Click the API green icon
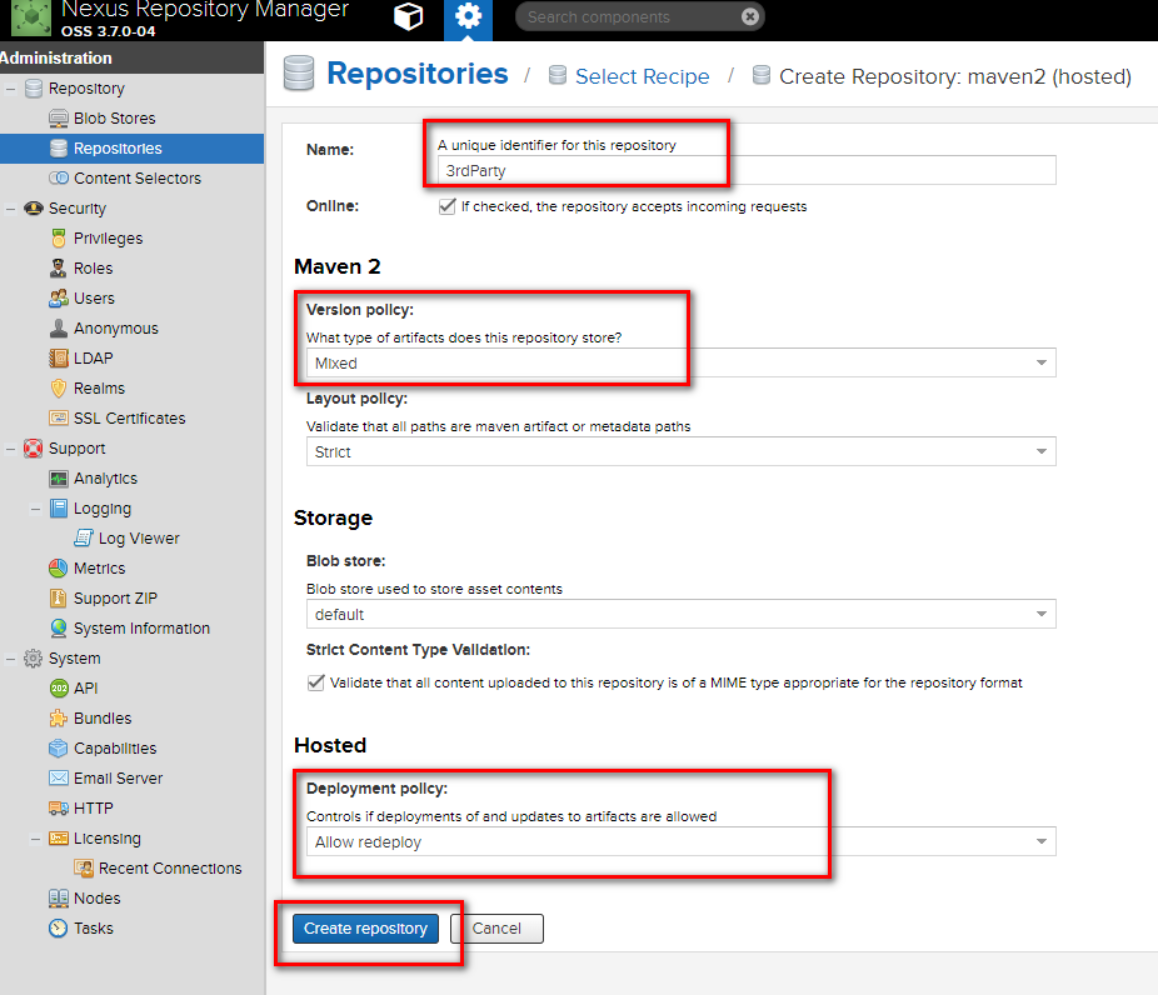The width and height of the screenshot is (1158, 995). tap(58, 688)
